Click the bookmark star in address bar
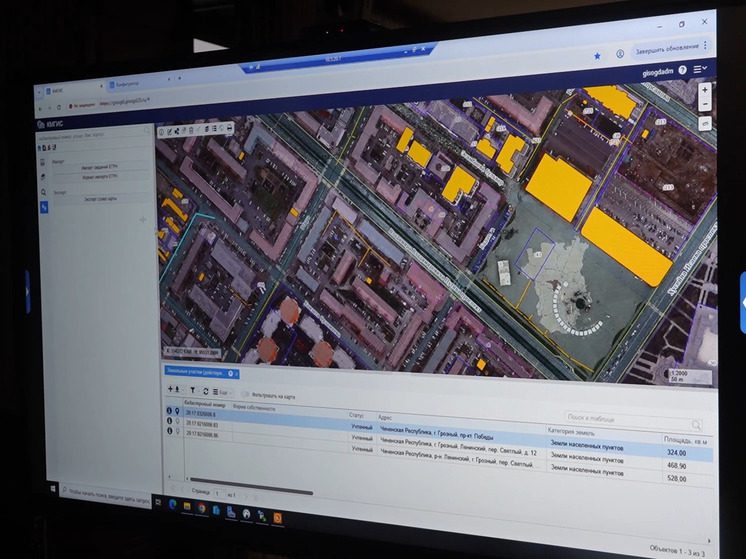Viewport: 746px width, 559px height. (597, 55)
